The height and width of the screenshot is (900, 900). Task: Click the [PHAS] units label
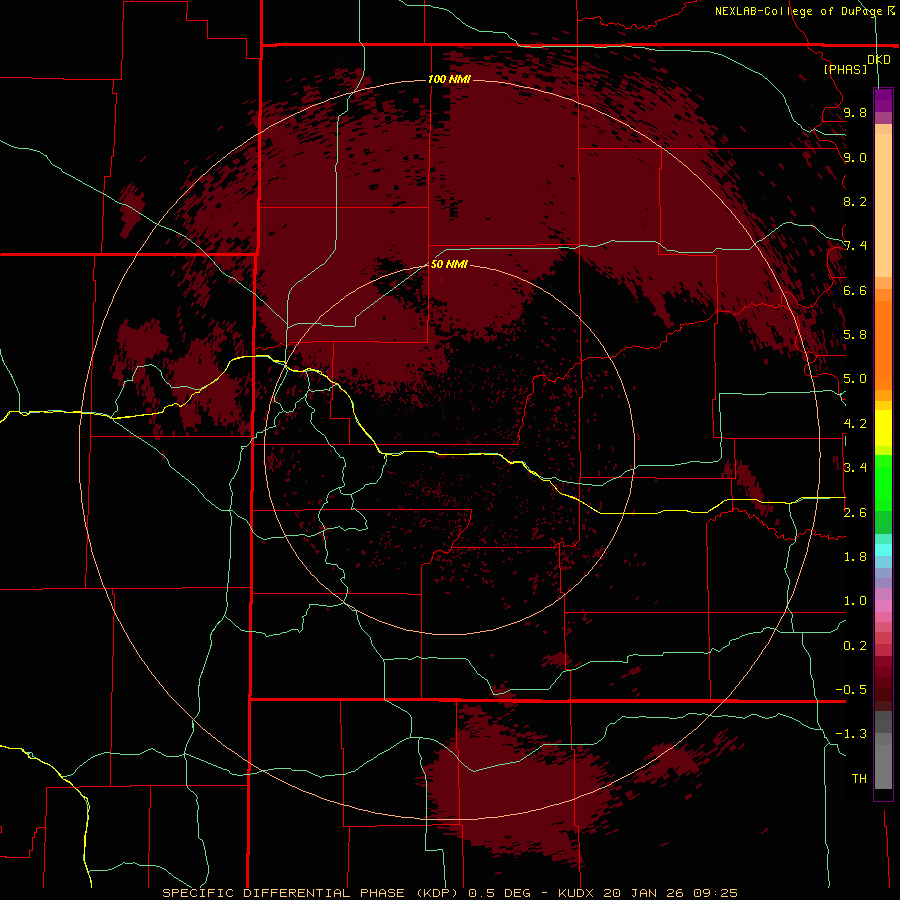pyautogui.click(x=845, y=69)
